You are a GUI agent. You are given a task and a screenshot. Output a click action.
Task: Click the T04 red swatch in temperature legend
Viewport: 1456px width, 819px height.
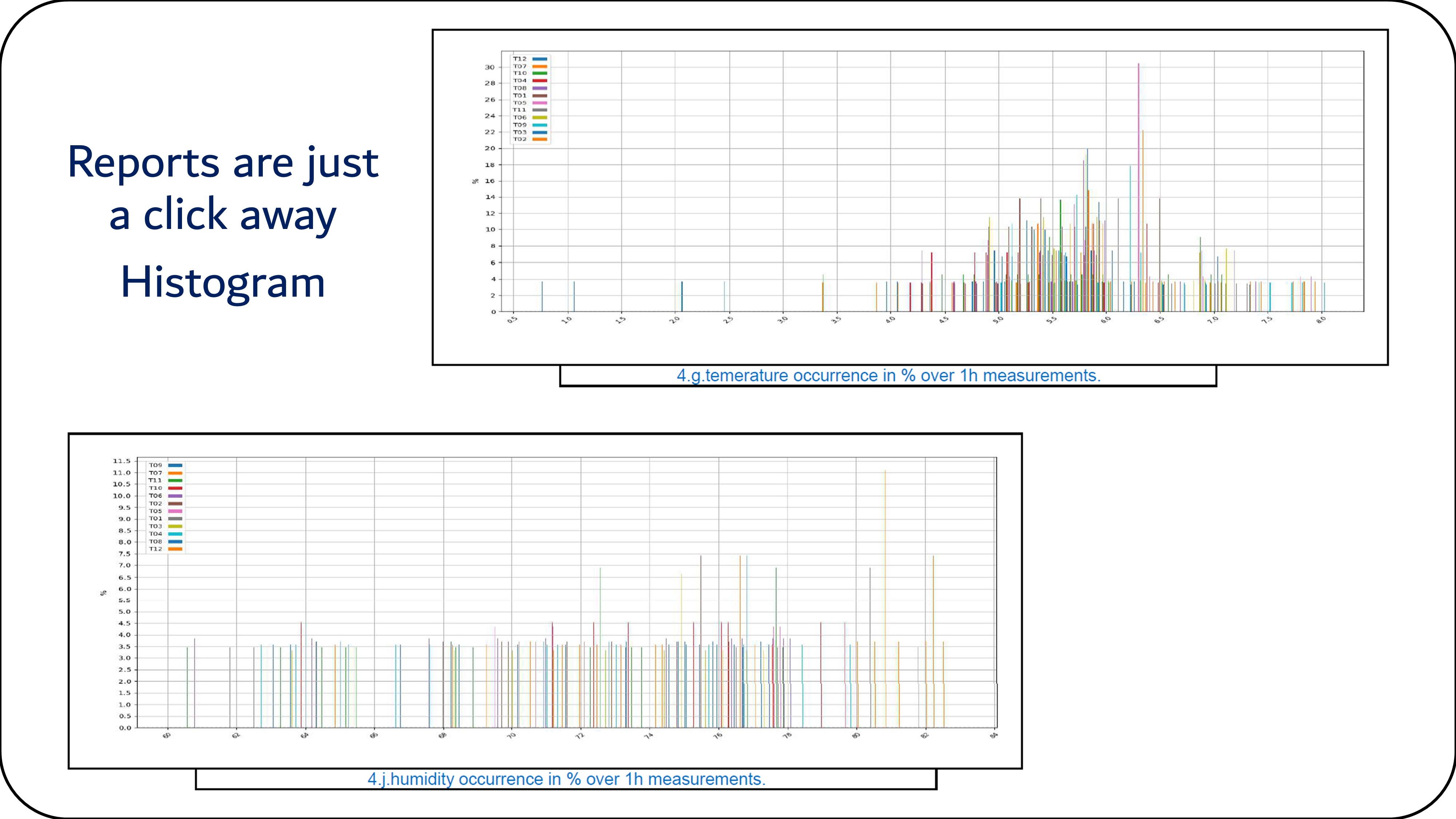tap(539, 81)
